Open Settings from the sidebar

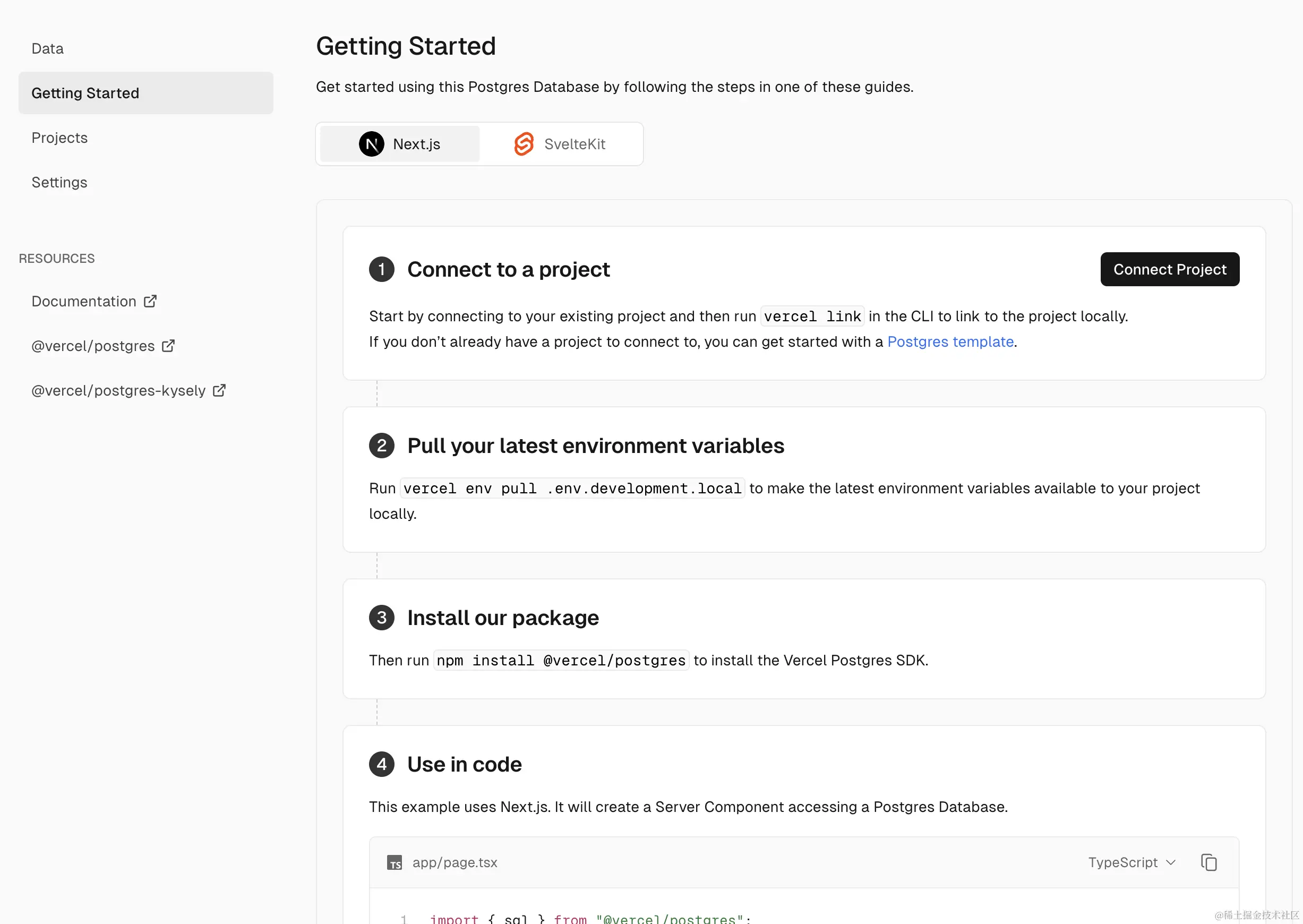tap(59, 182)
